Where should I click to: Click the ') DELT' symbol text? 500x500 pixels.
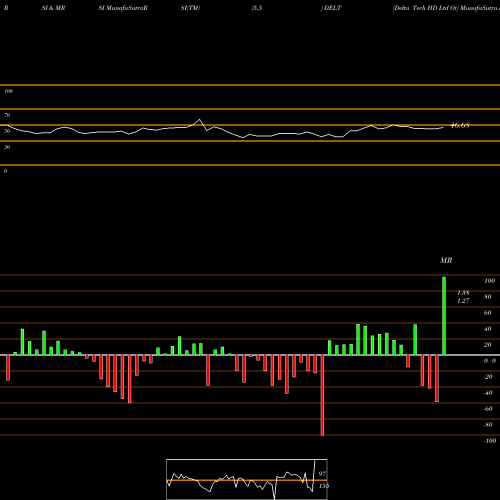331,8
